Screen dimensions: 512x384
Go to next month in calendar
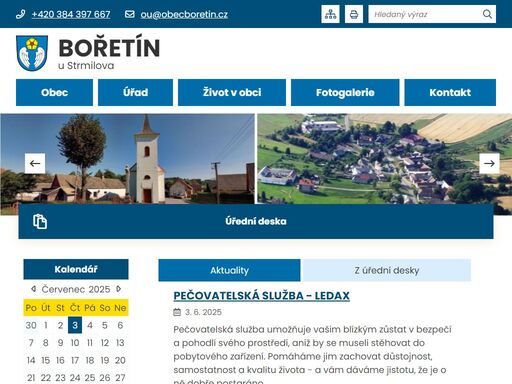[x=119, y=289]
